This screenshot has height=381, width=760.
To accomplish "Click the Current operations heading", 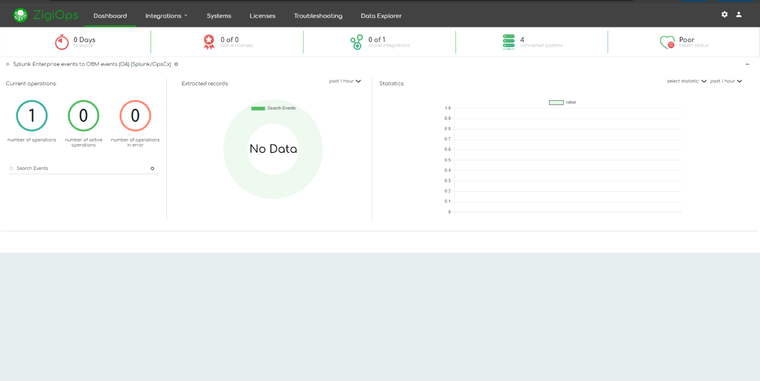I will pyautogui.click(x=31, y=83).
